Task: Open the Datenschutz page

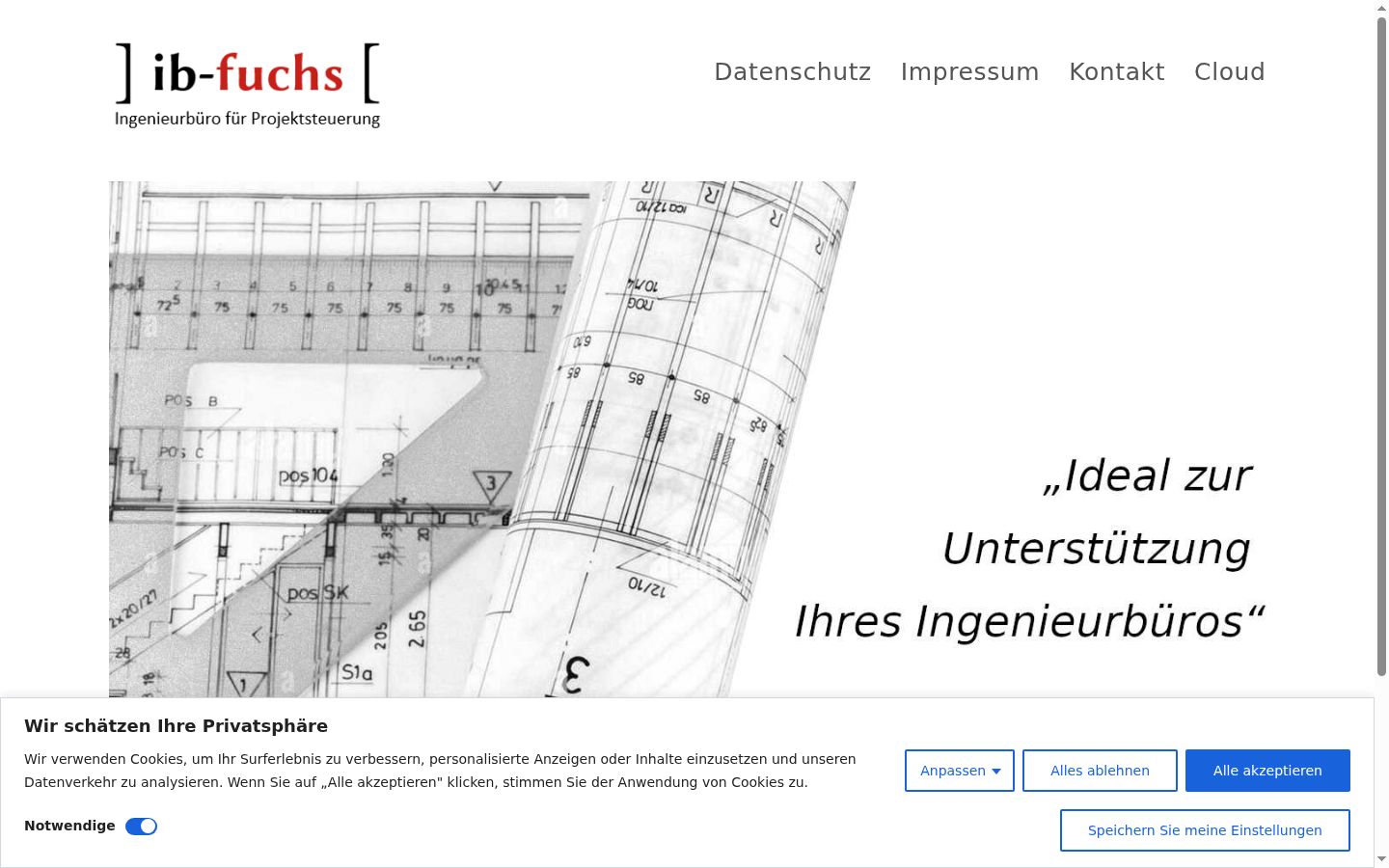Action: 792,71
